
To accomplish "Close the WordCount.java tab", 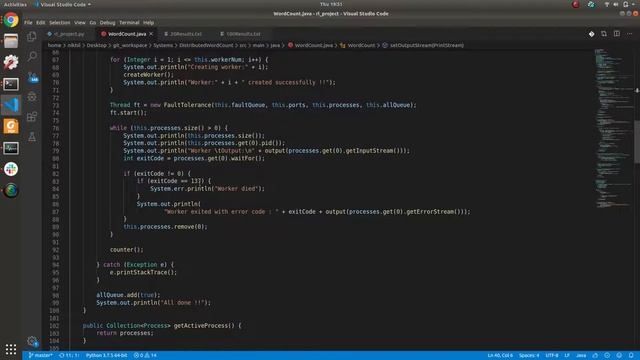I will [x=151, y=34].
